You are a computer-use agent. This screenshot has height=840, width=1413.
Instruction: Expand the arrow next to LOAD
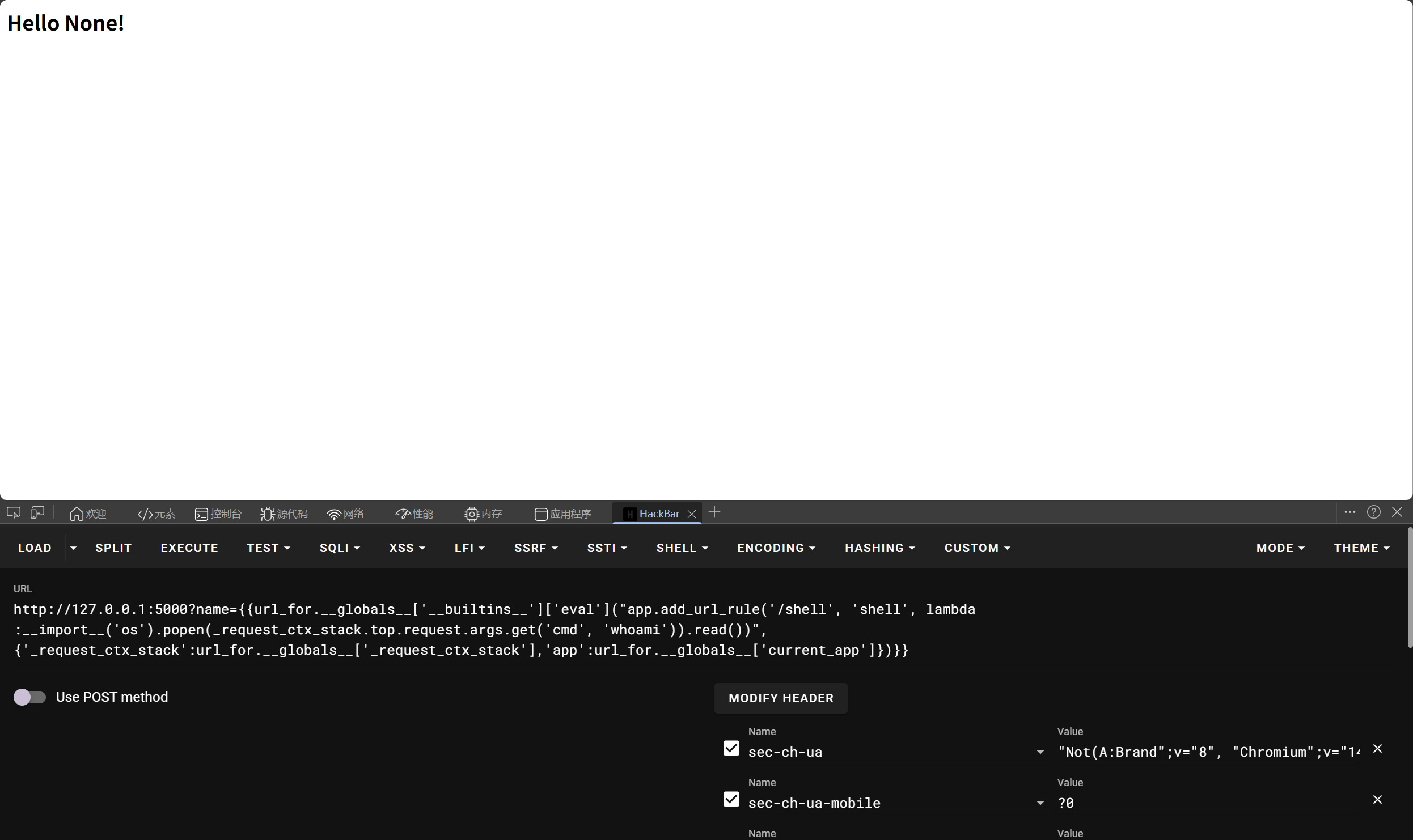(x=73, y=548)
